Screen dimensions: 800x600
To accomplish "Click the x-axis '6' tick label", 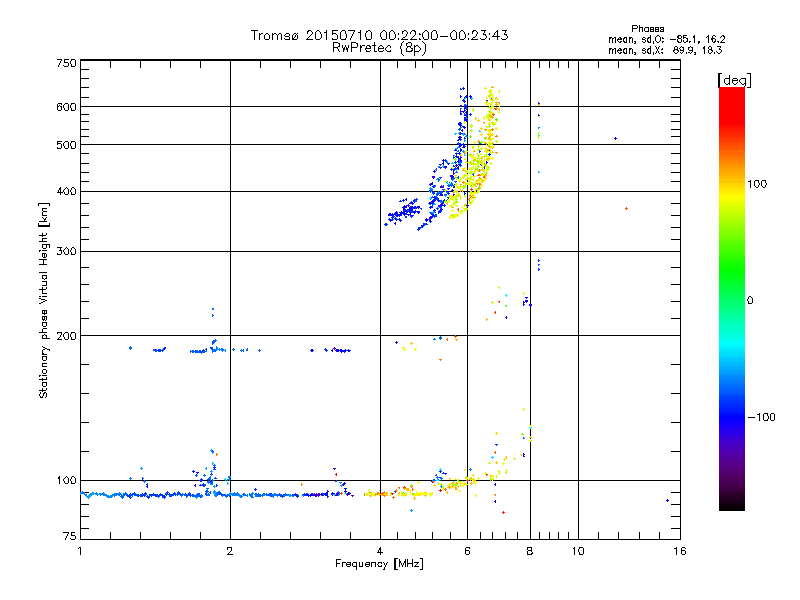I will tap(467, 551).
